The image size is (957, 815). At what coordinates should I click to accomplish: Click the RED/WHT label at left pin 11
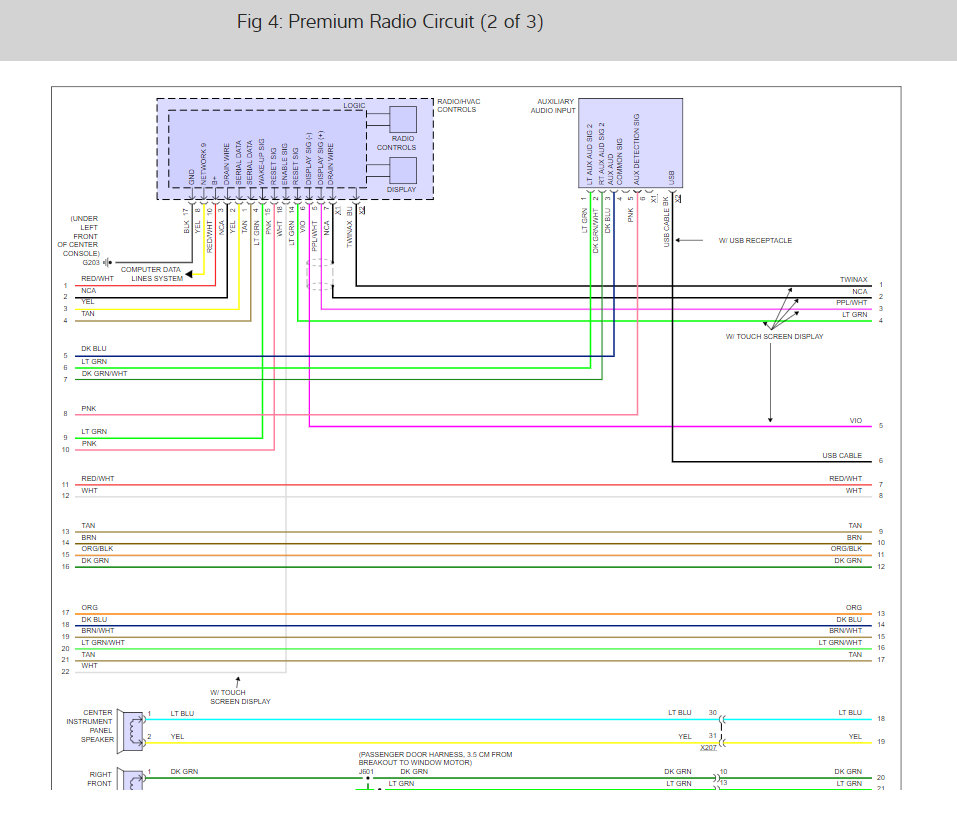coord(98,479)
